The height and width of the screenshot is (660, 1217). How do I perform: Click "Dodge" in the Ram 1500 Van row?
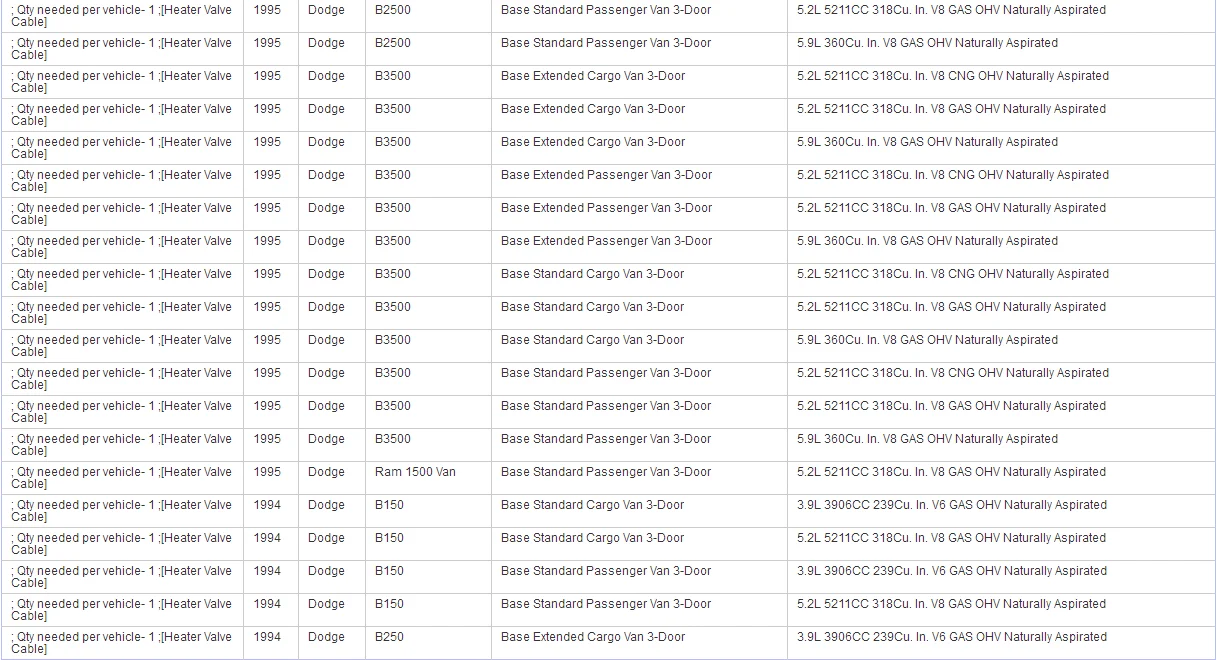click(x=326, y=472)
